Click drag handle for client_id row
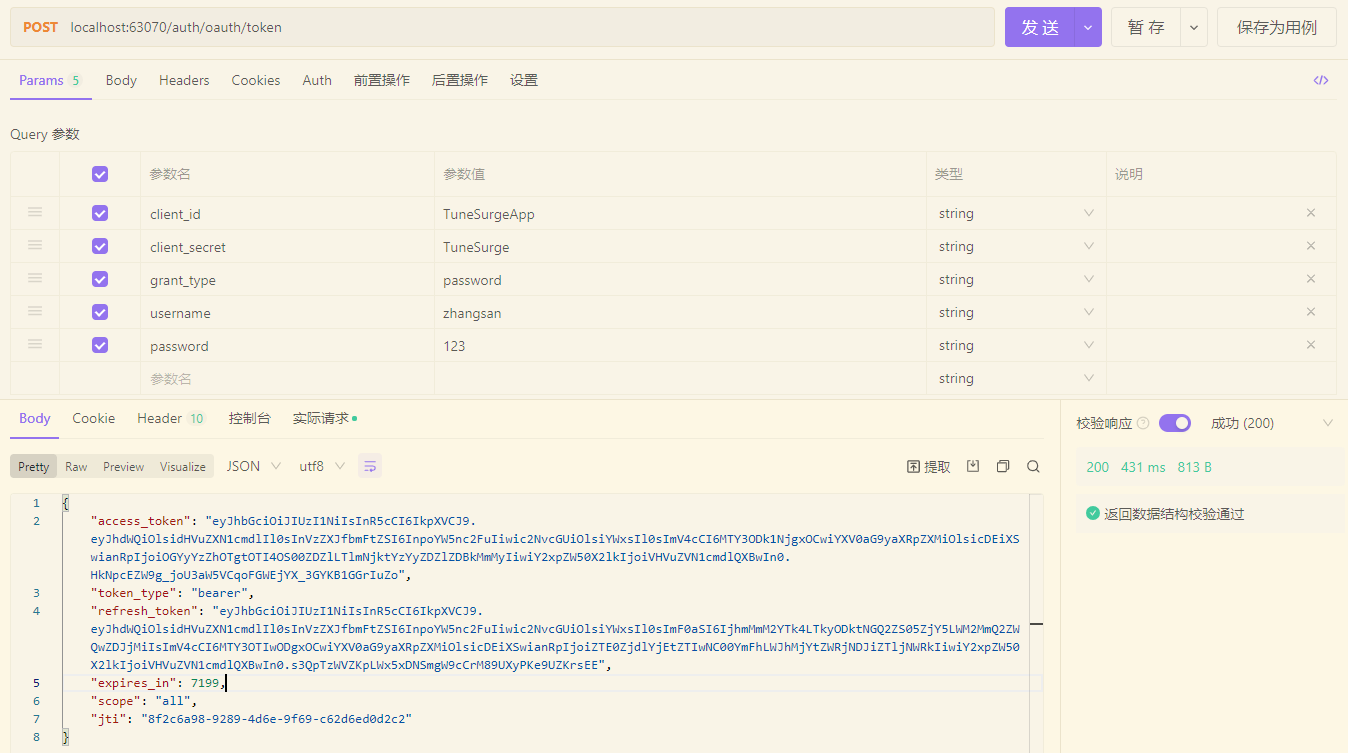Image resolution: width=1348 pixels, height=753 pixels. point(35,212)
